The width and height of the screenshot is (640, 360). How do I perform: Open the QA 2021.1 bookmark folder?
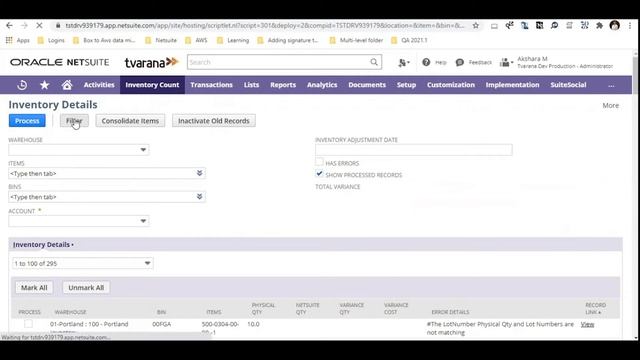point(409,40)
